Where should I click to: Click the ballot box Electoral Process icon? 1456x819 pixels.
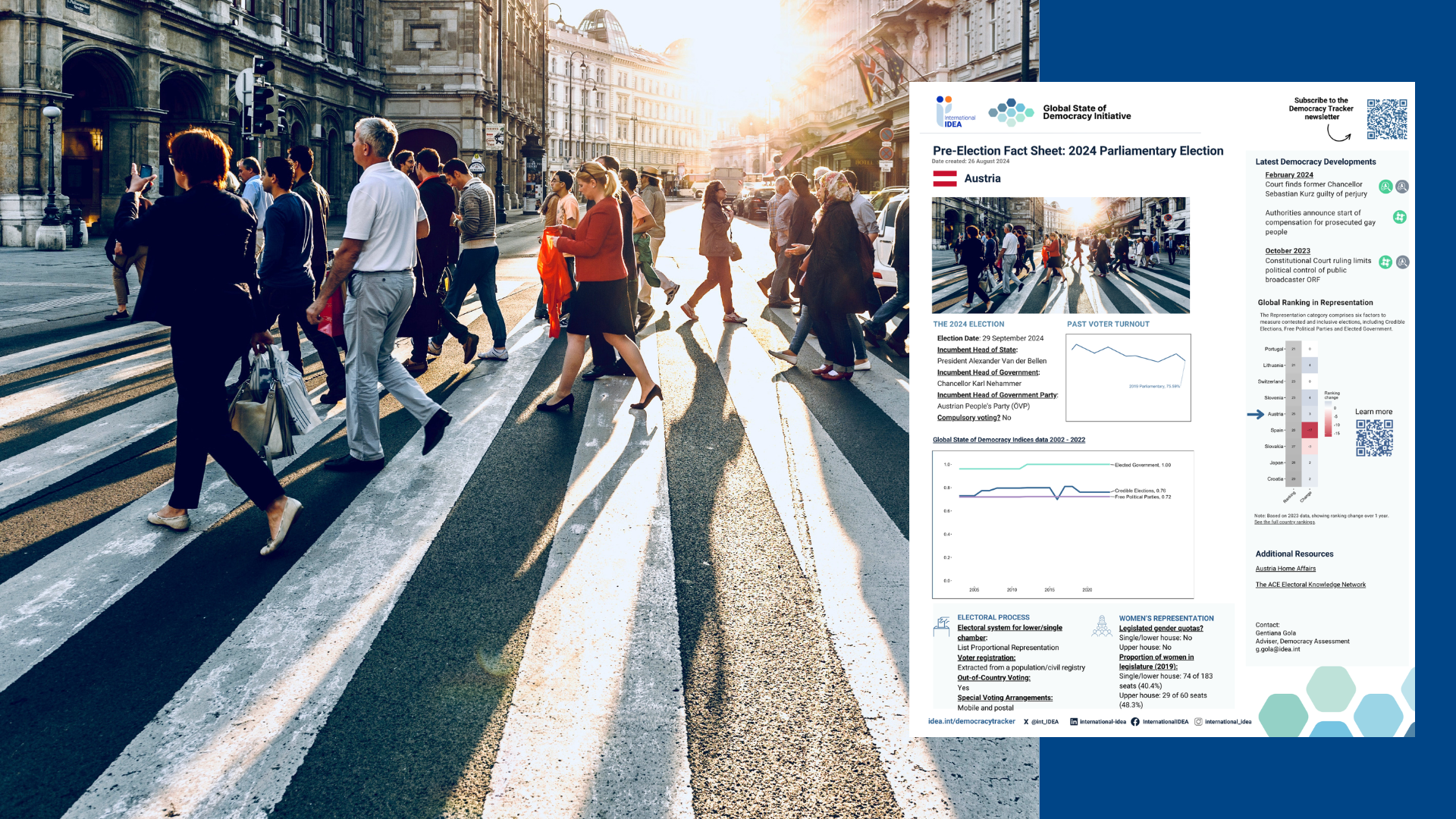pos(942,626)
